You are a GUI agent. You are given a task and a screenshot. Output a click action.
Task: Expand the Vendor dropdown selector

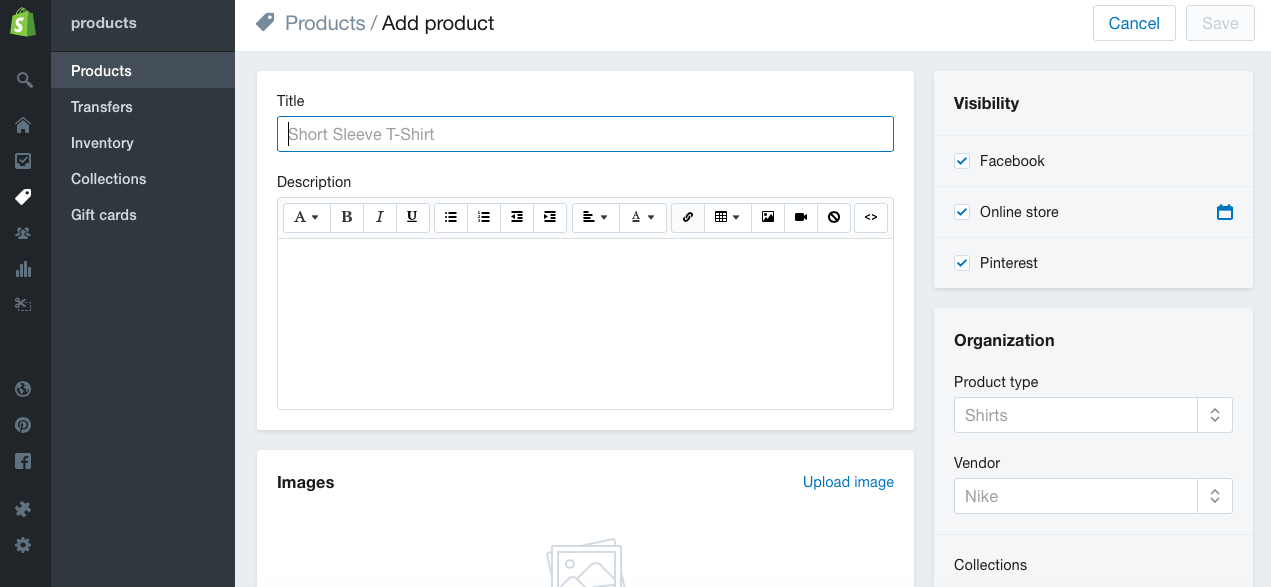point(1093,496)
